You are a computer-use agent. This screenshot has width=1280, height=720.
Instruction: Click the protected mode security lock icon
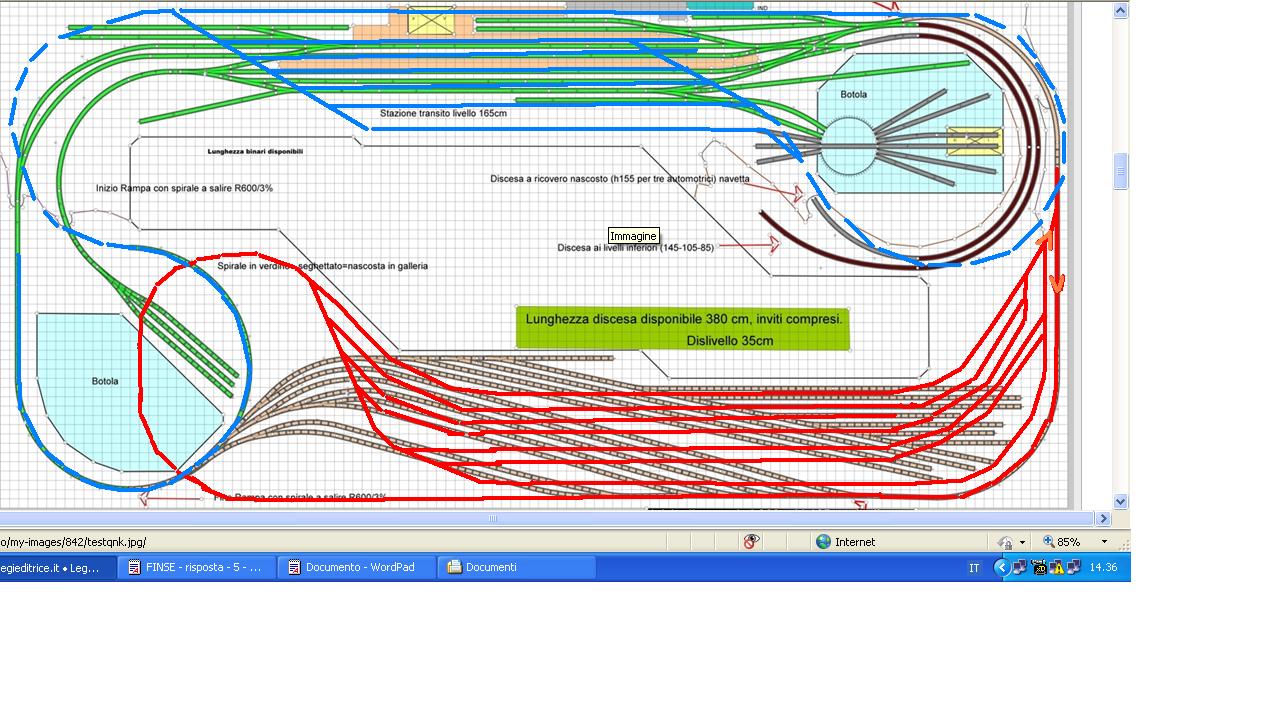[x=1005, y=542]
